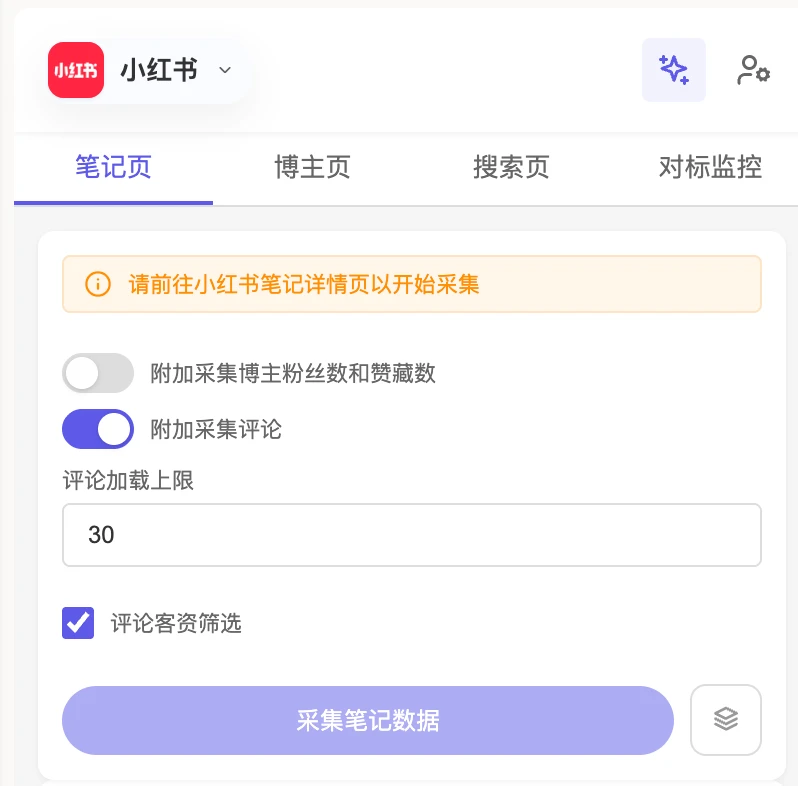Click the stacked layers icon button
798x786 pixels.
(725, 719)
